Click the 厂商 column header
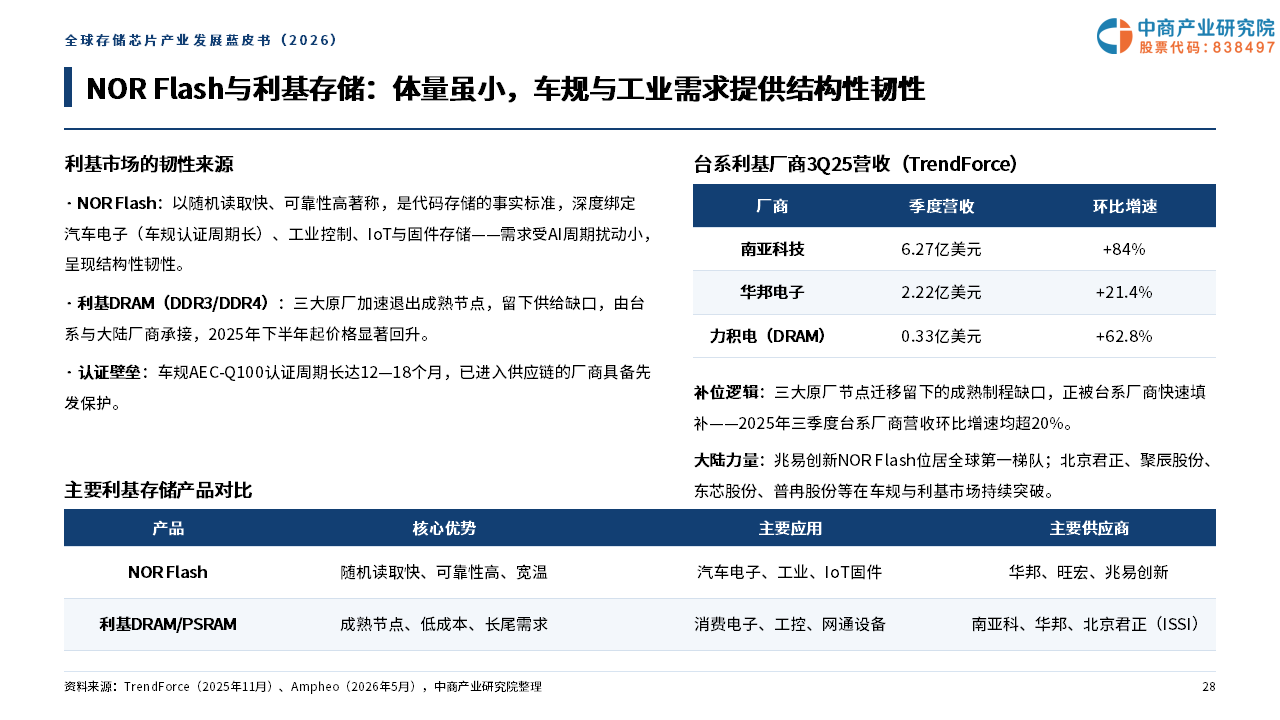The height and width of the screenshot is (720, 1280). point(771,207)
